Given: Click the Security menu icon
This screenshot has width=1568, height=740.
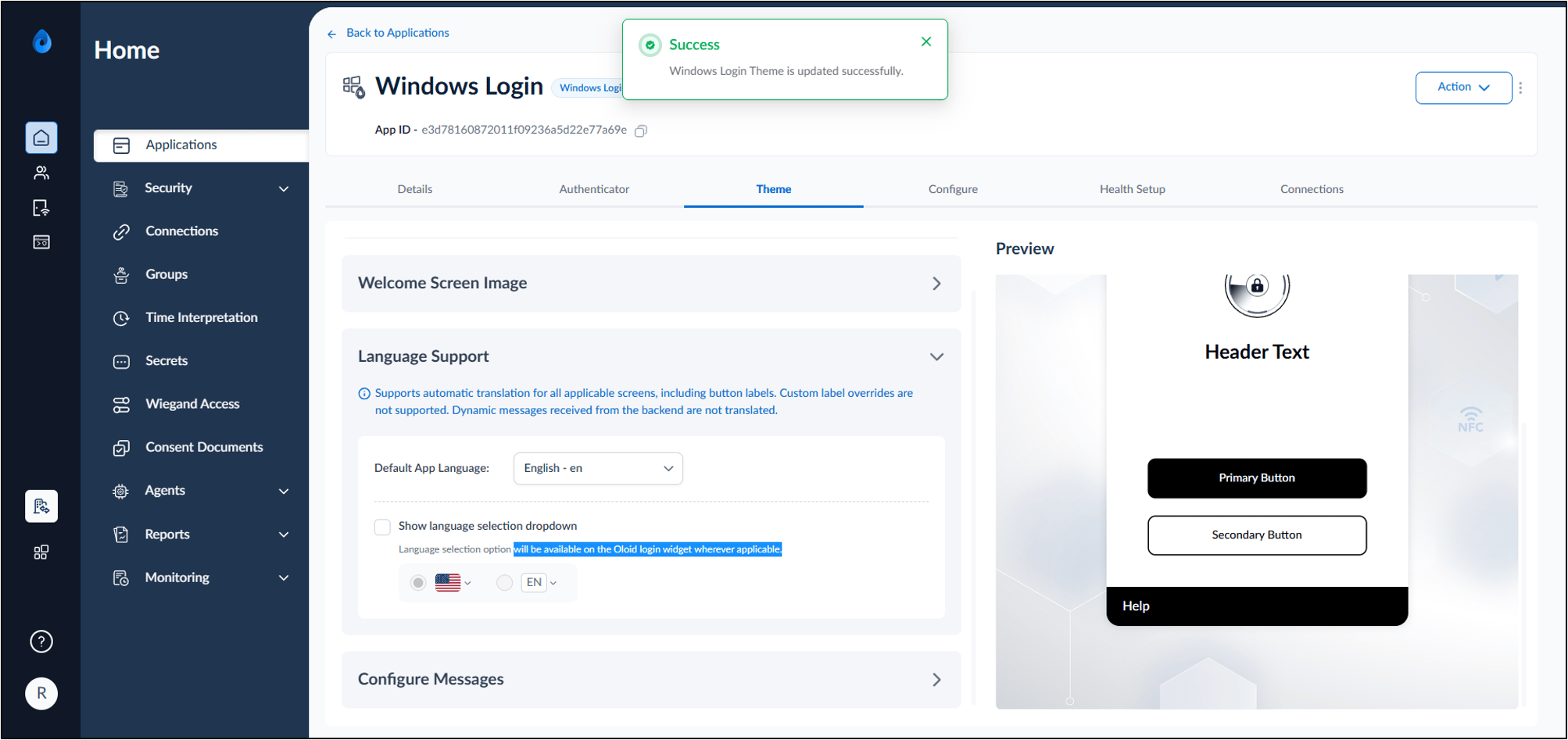Looking at the screenshot, I should click(x=120, y=188).
